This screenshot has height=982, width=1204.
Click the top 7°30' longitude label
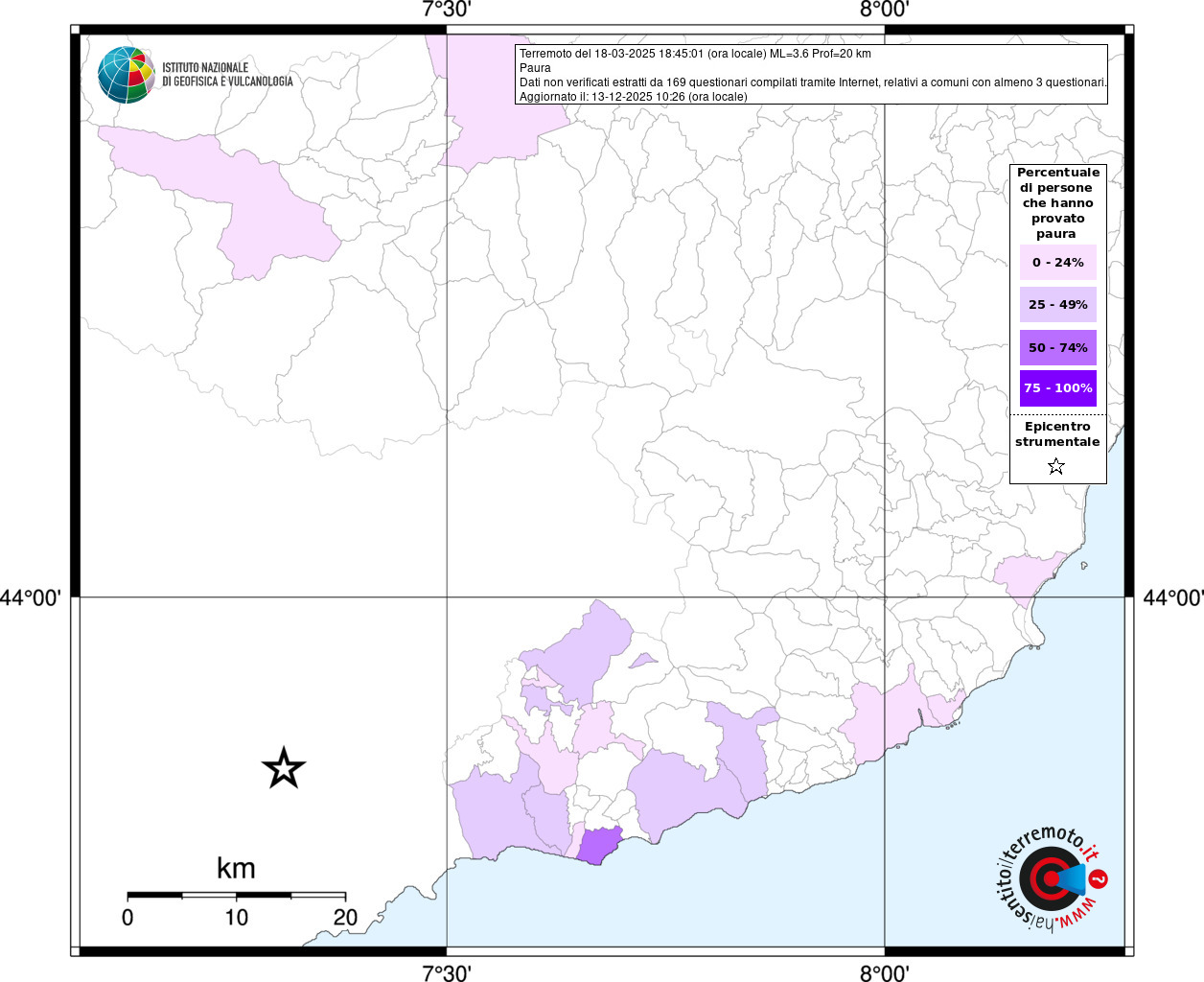pos(447,11)
